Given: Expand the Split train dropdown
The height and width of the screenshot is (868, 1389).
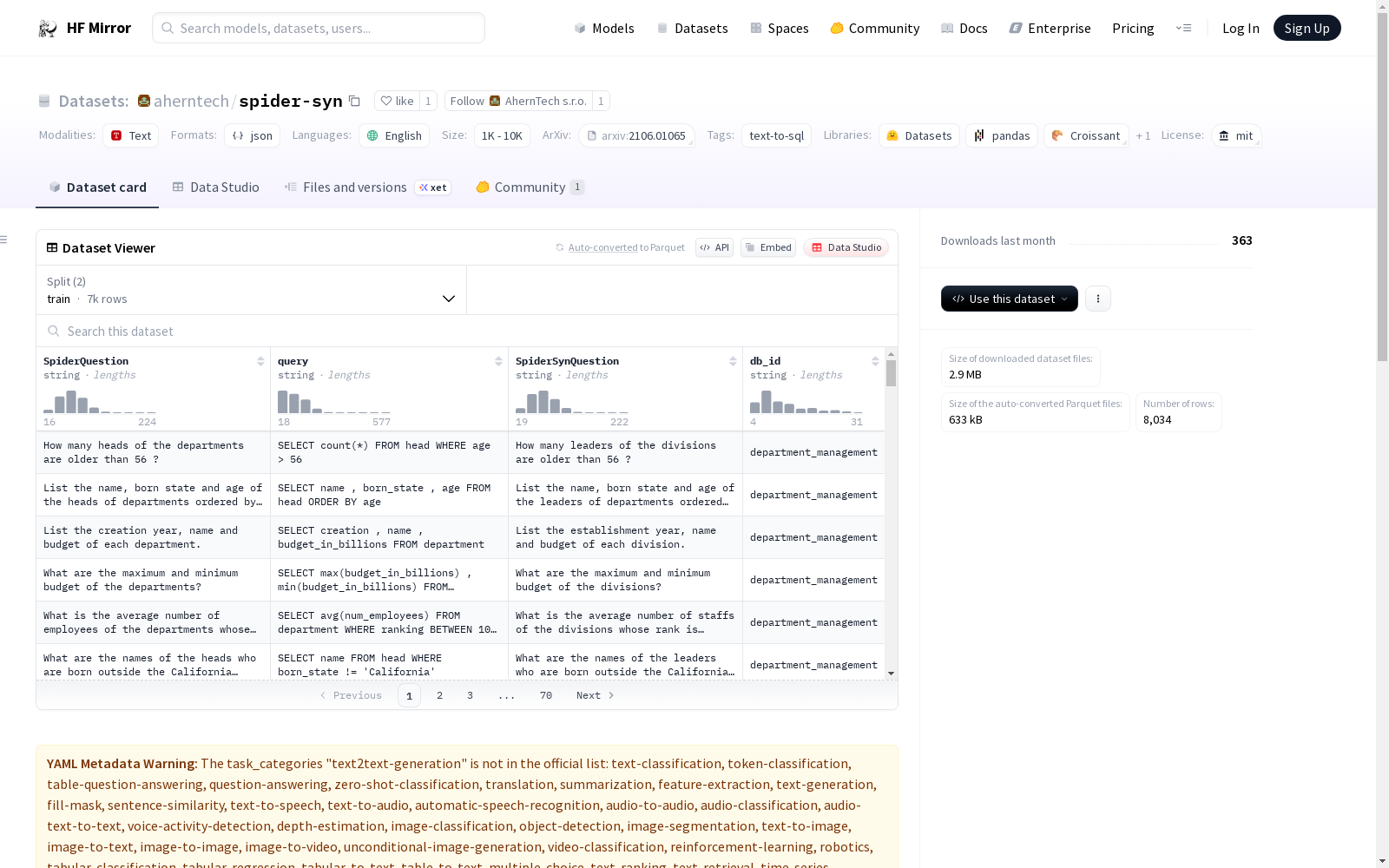Looking at the screenshot, I should [x=251, y=290].
